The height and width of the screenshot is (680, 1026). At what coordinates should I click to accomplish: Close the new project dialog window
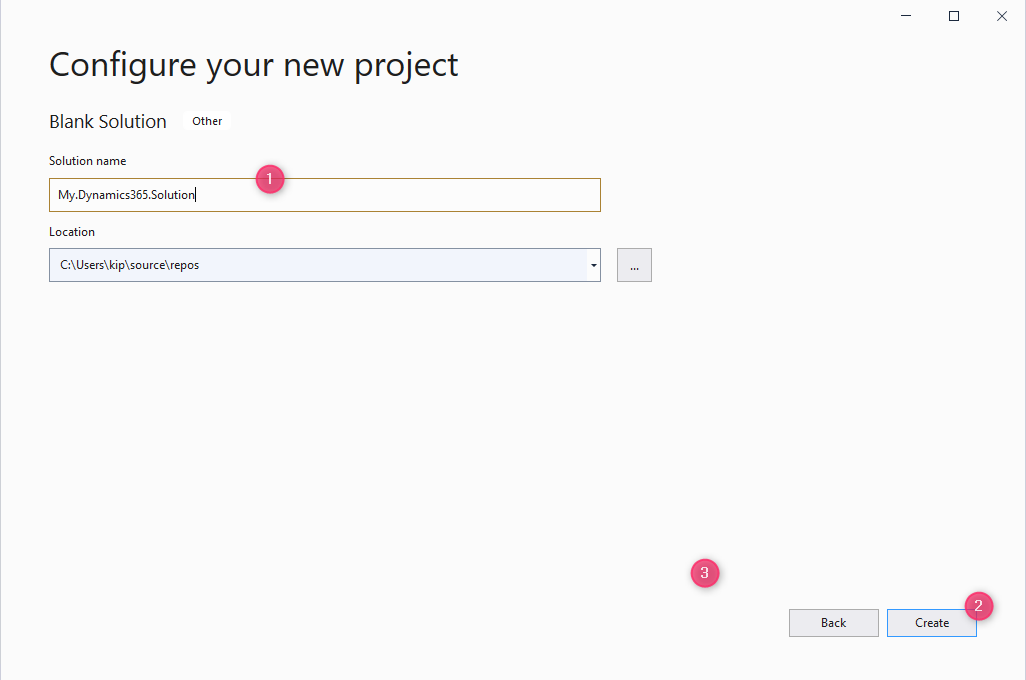click(x=1002, y=16)
